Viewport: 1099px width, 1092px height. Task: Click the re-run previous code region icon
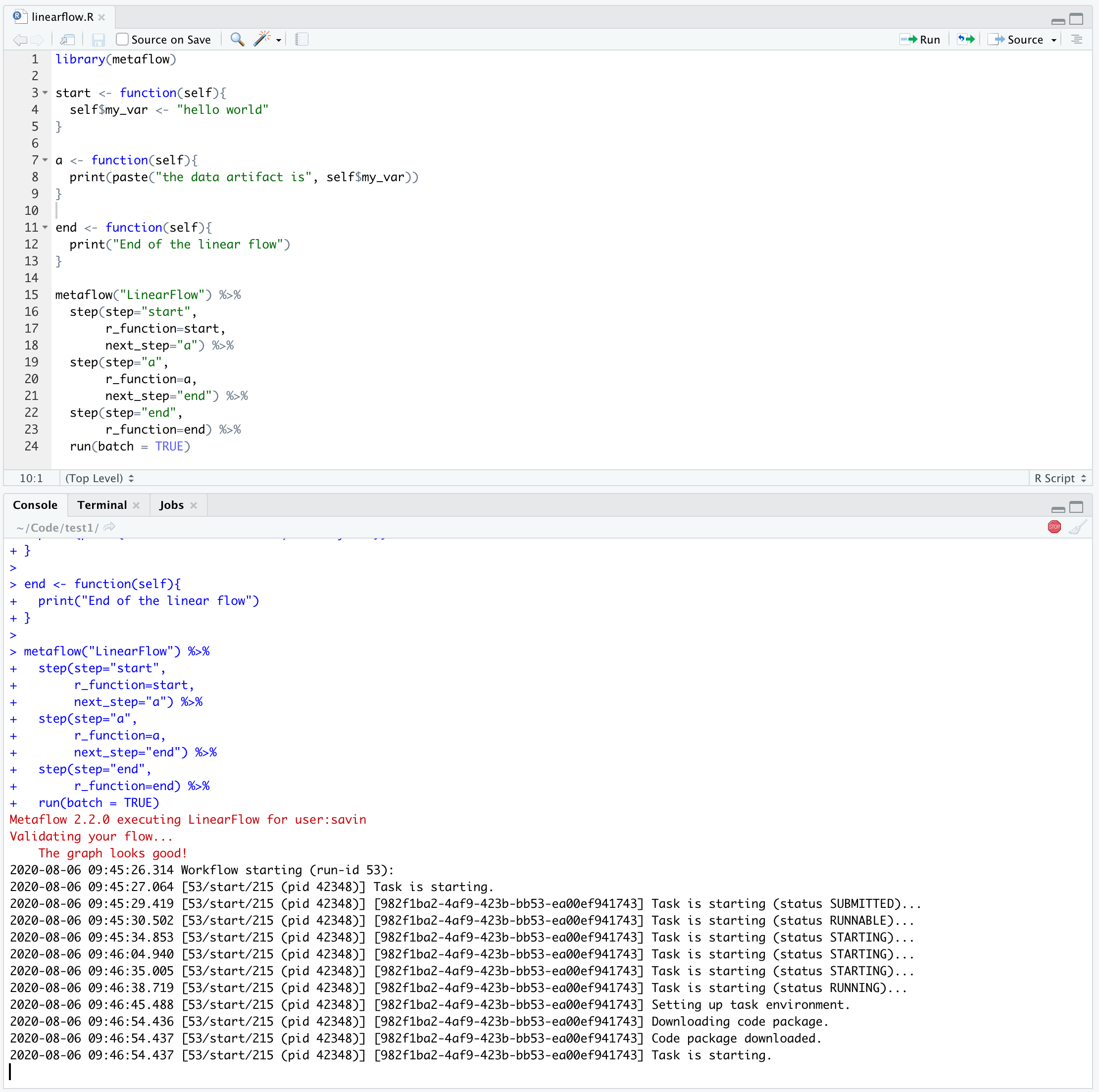pos(966,39)
